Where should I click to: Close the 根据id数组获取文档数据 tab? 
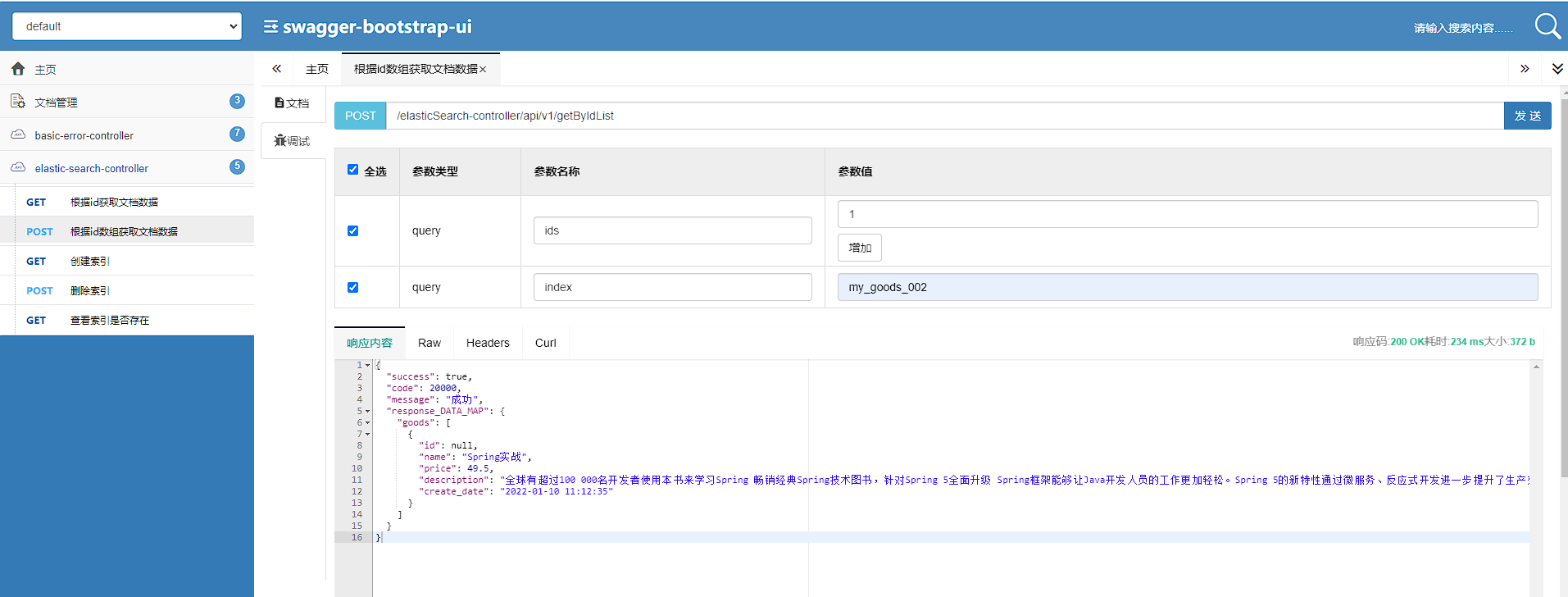point(484,70)
